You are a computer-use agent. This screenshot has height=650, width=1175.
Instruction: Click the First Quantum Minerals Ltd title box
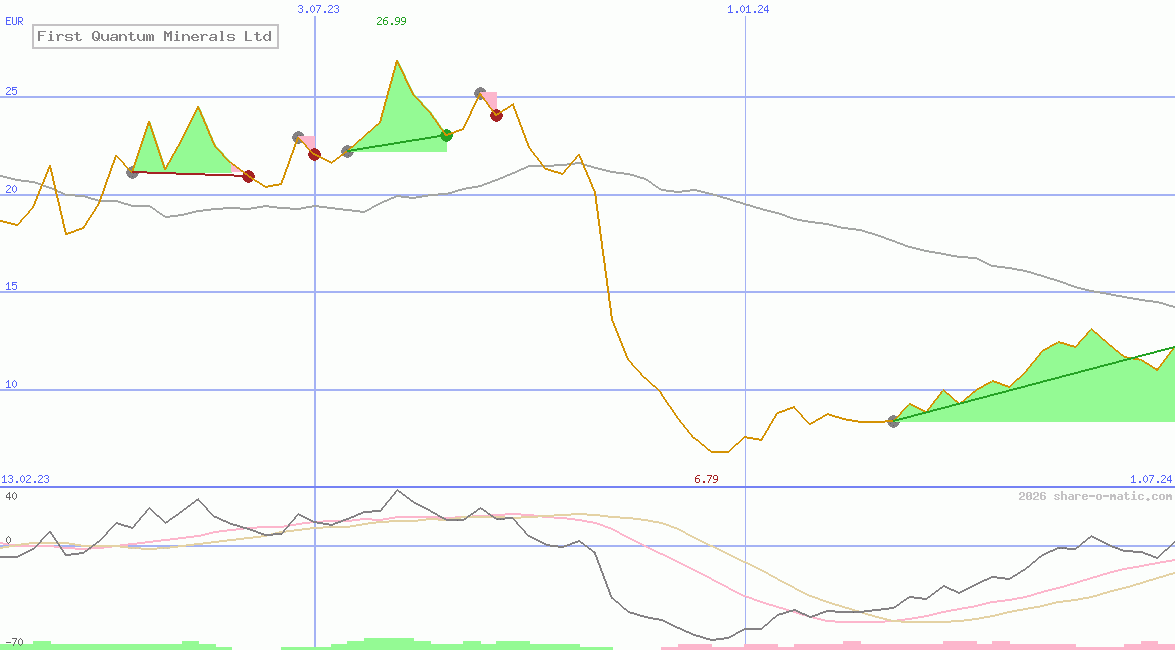tap(154, 37)
